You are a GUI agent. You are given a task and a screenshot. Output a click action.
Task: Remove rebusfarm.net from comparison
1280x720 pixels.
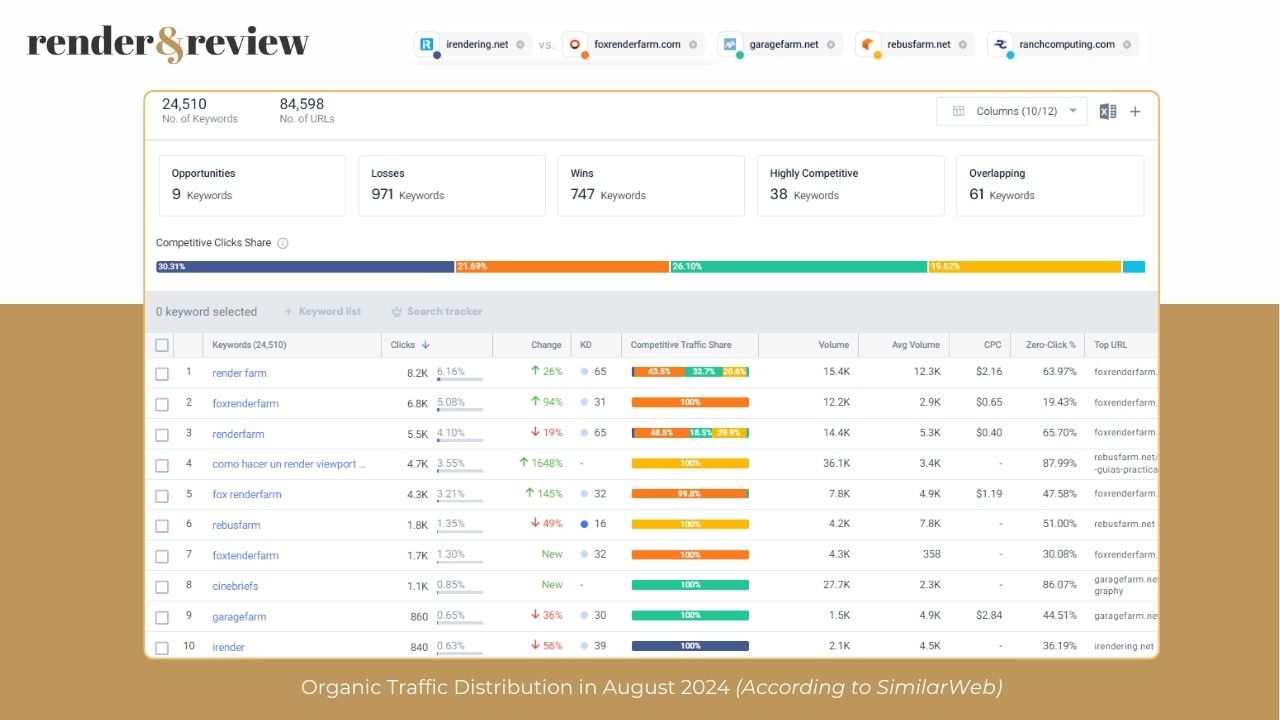(963, 45)
